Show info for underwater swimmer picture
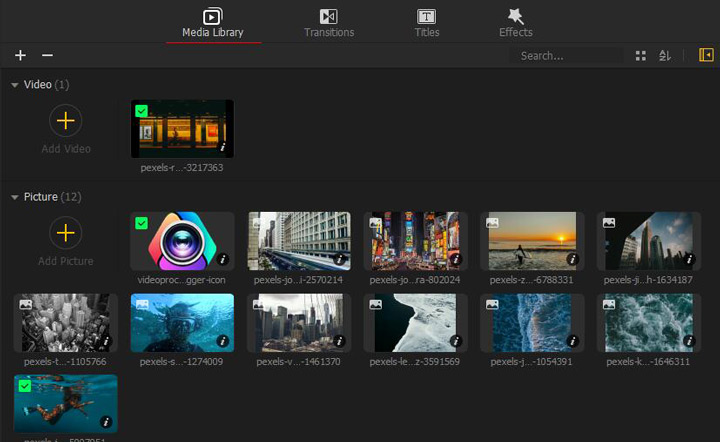This screenshot has height=442, width=720. pos(106,422)
